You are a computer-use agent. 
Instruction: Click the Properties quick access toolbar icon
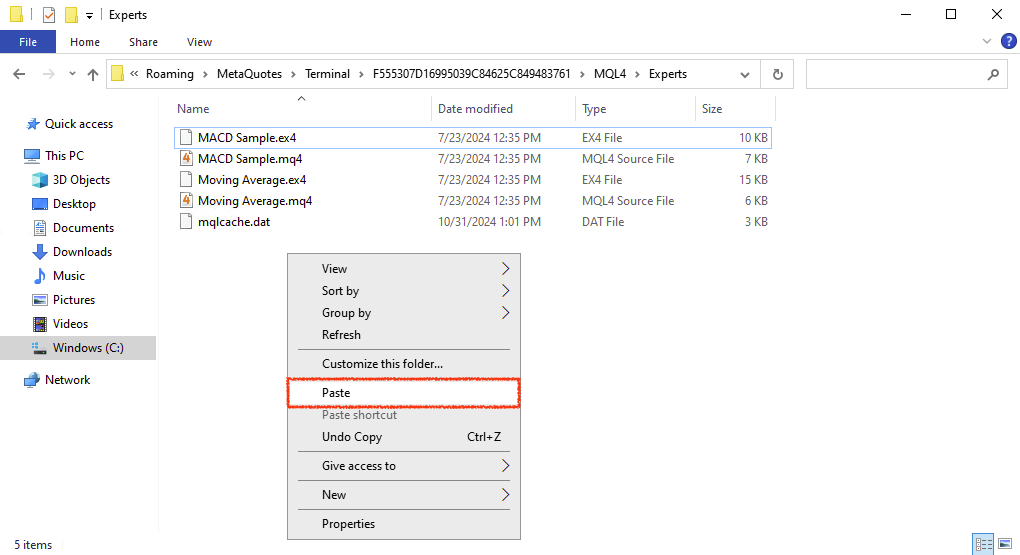point(49,14)
